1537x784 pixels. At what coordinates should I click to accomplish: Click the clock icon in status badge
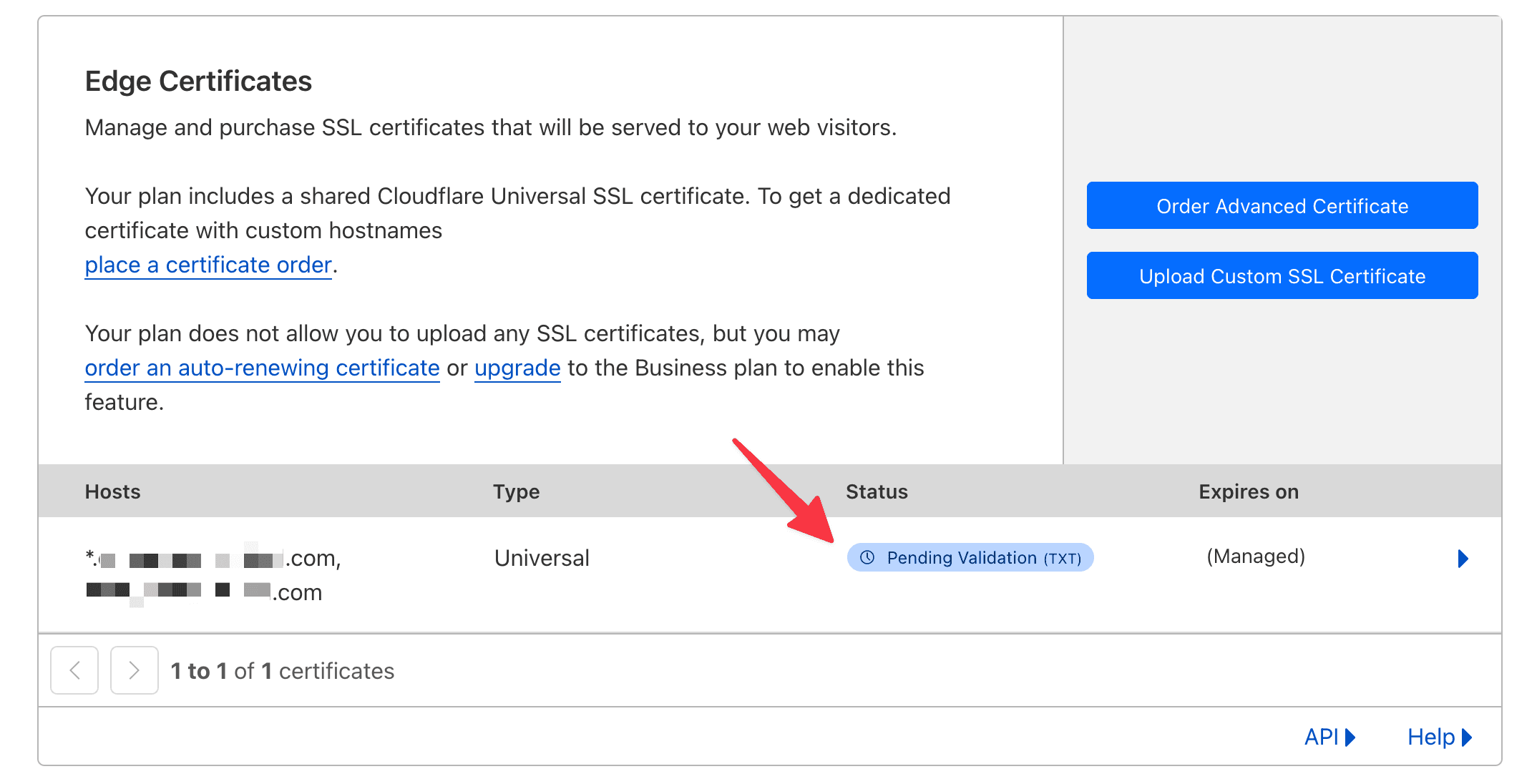pyautogui.click(x=867, y=557)
